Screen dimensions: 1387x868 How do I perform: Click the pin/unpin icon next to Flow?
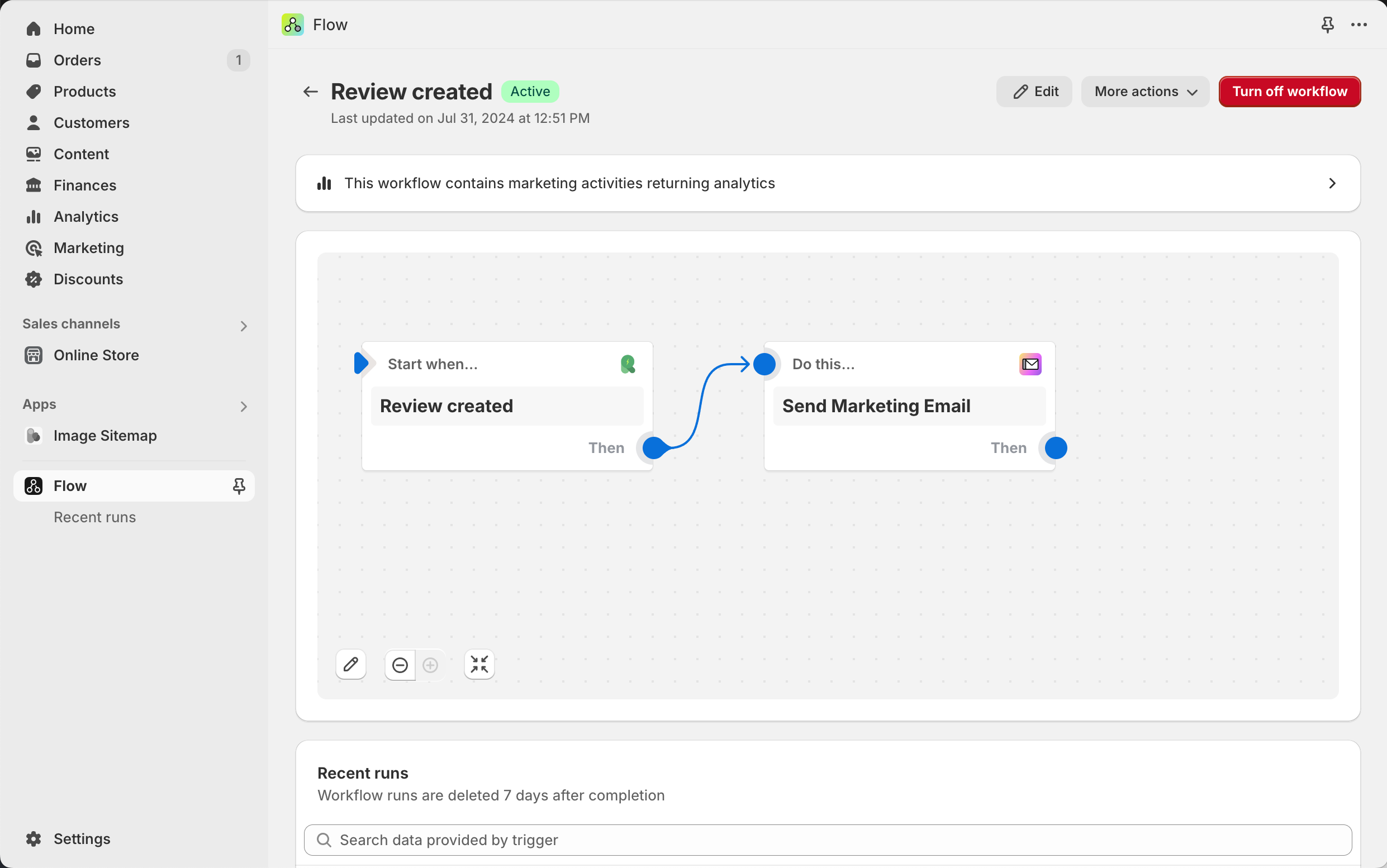click(238, 486)
